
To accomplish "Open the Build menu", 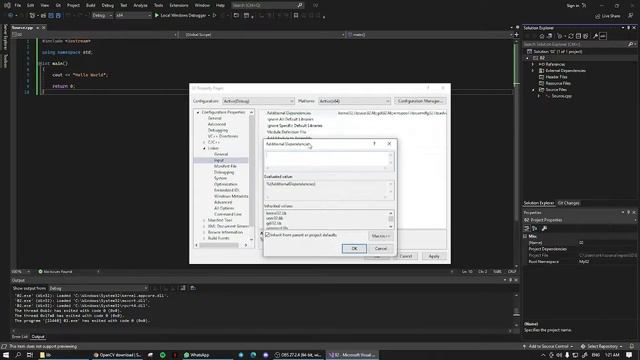I will (91, 5).
